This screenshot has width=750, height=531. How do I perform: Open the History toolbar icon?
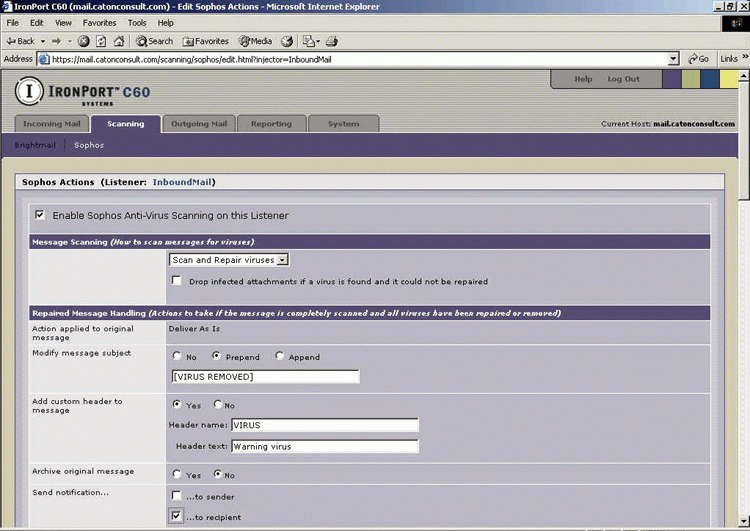287,41
